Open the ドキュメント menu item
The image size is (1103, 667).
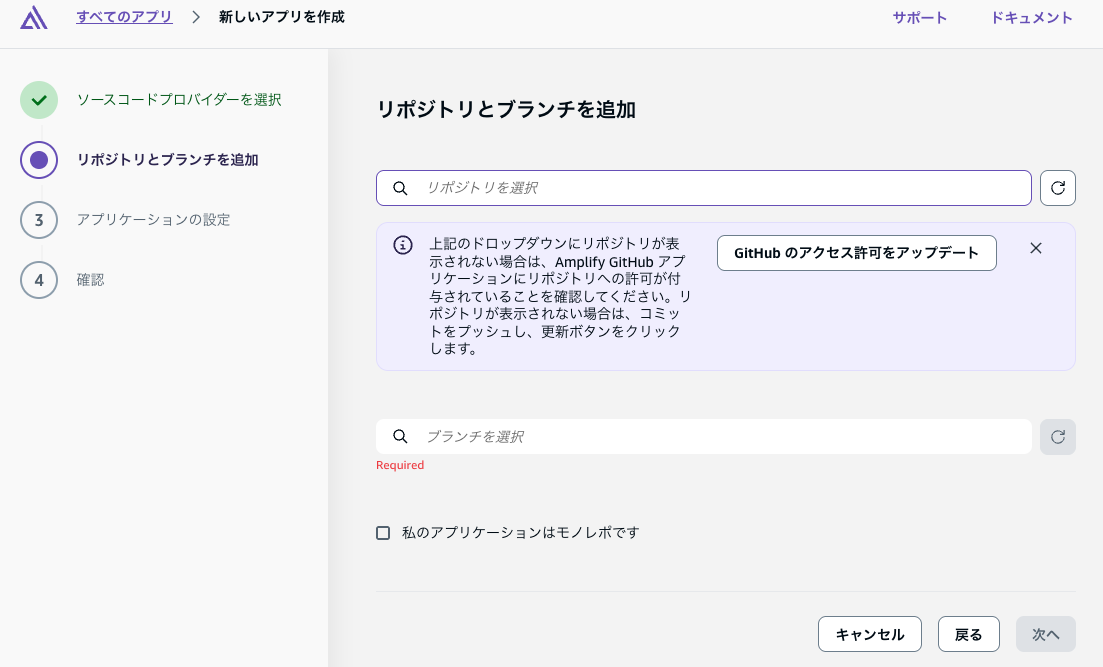tap(1031, 18)
